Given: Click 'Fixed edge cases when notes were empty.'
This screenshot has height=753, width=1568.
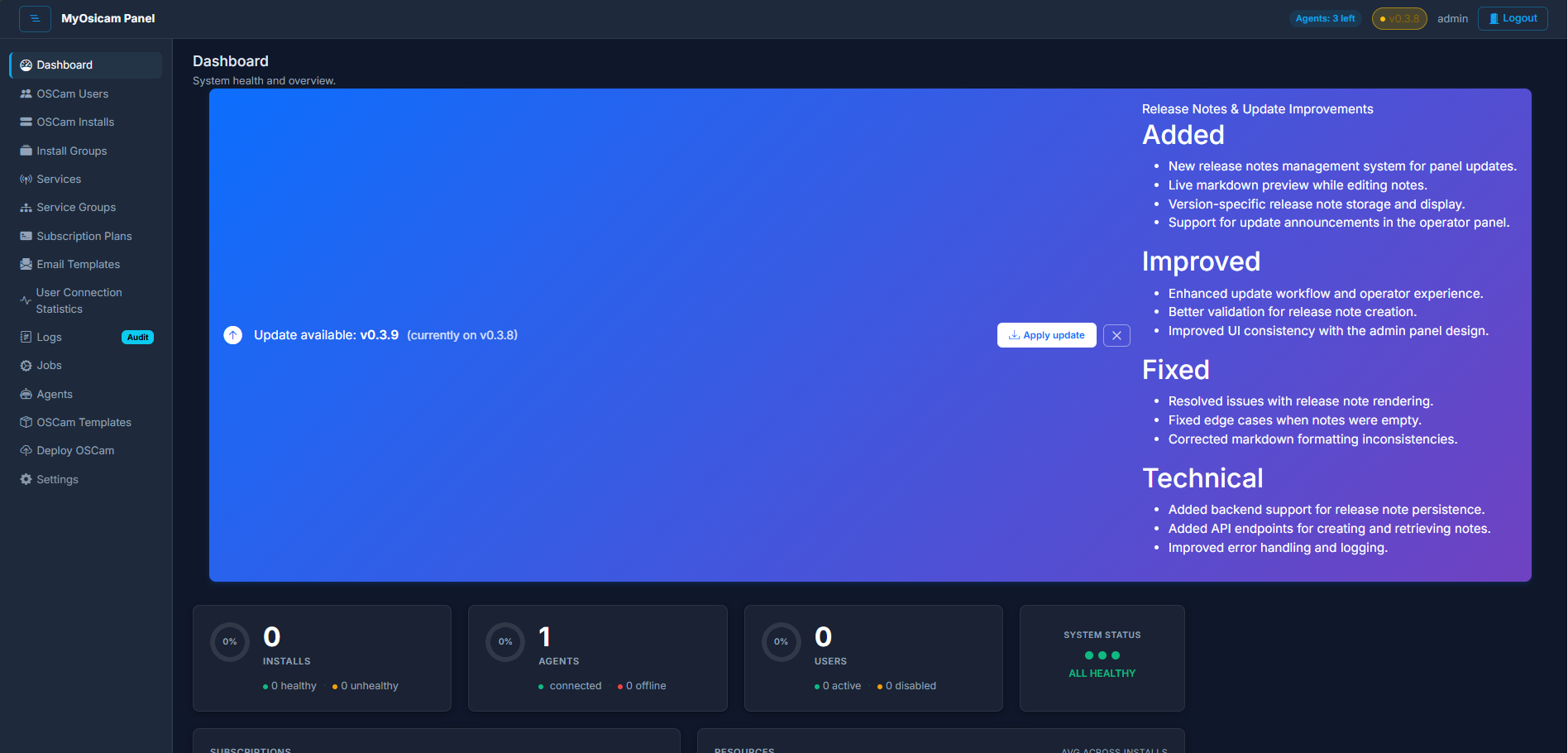Looking at the screenshot, I should point(1294,420).
